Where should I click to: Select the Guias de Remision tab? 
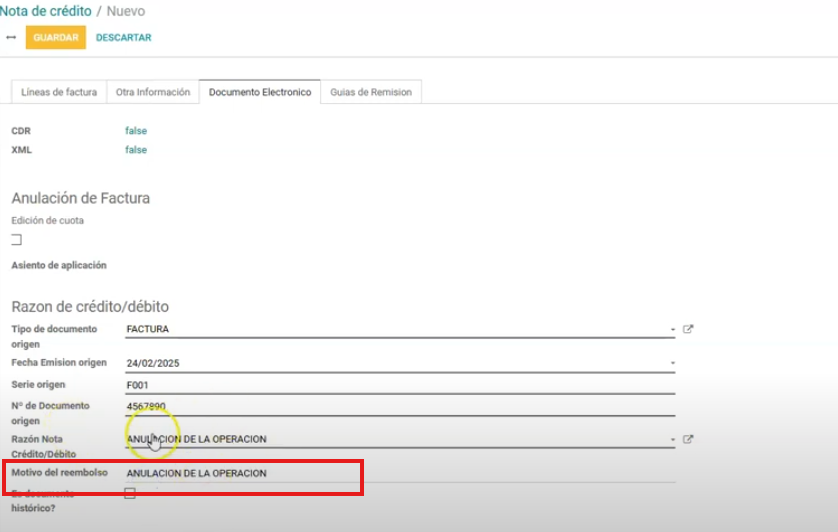(x=371, y=92)
